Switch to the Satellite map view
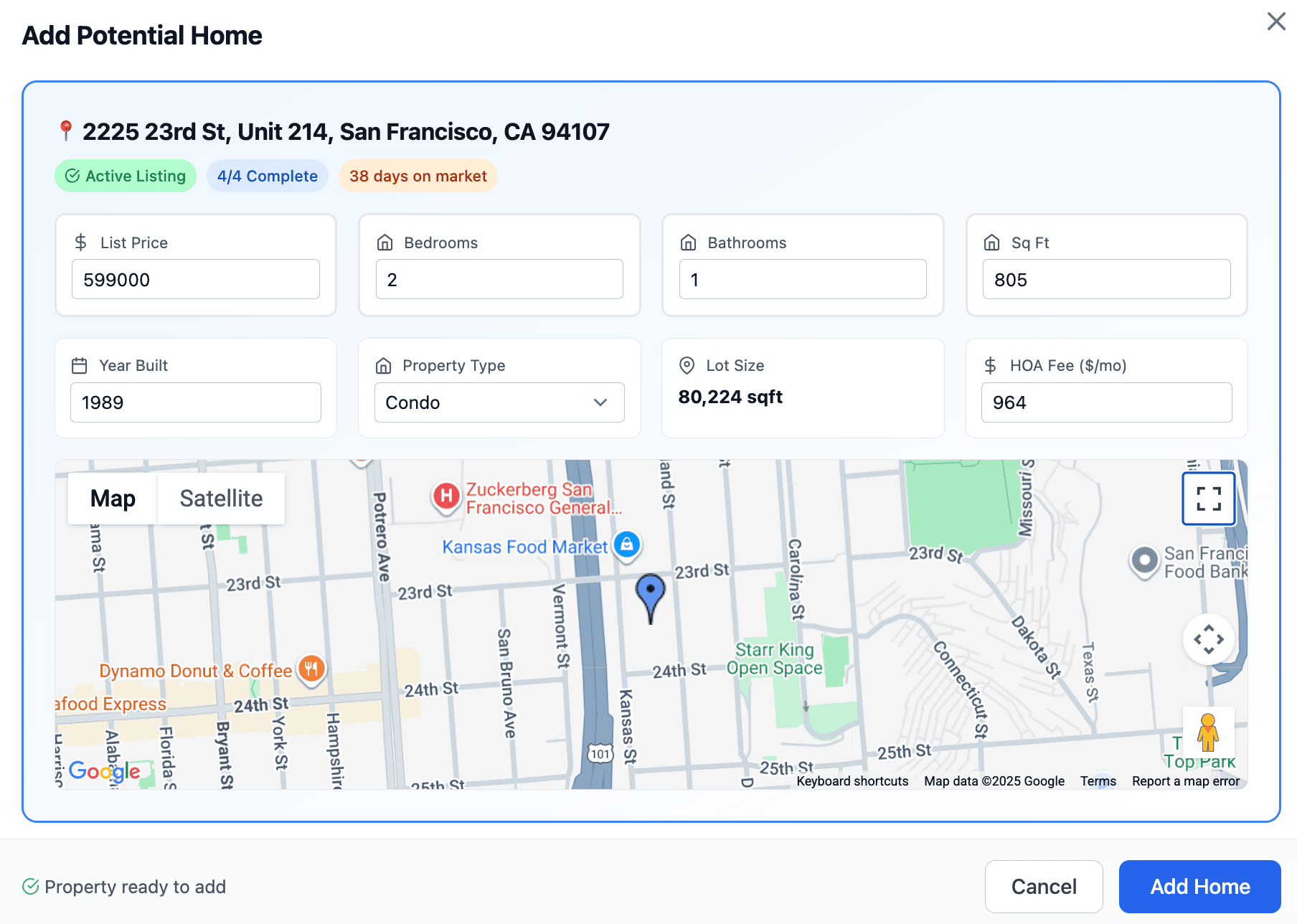 [x=221, y=498]
